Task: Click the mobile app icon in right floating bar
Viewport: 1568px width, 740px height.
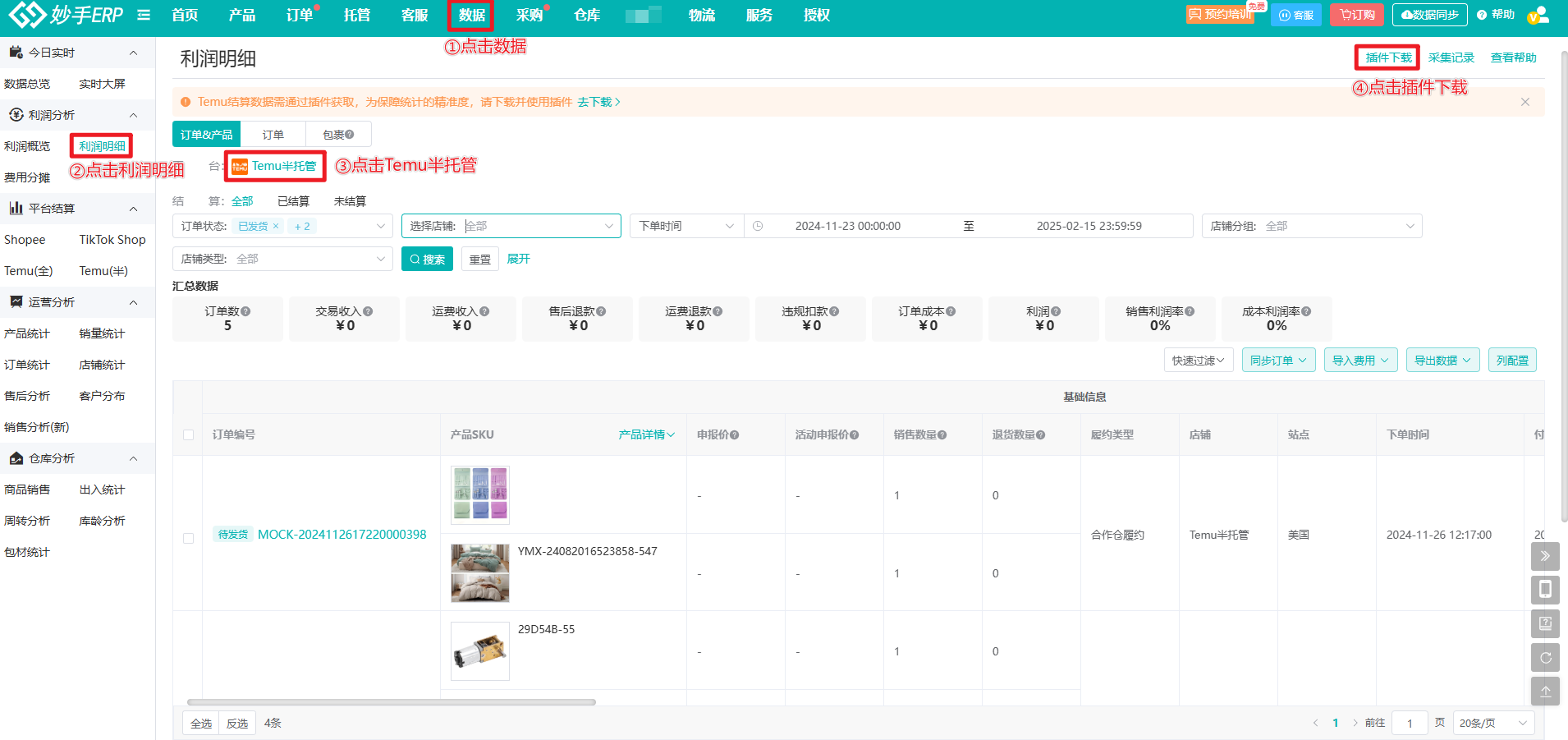Action: click(1546, 590)
